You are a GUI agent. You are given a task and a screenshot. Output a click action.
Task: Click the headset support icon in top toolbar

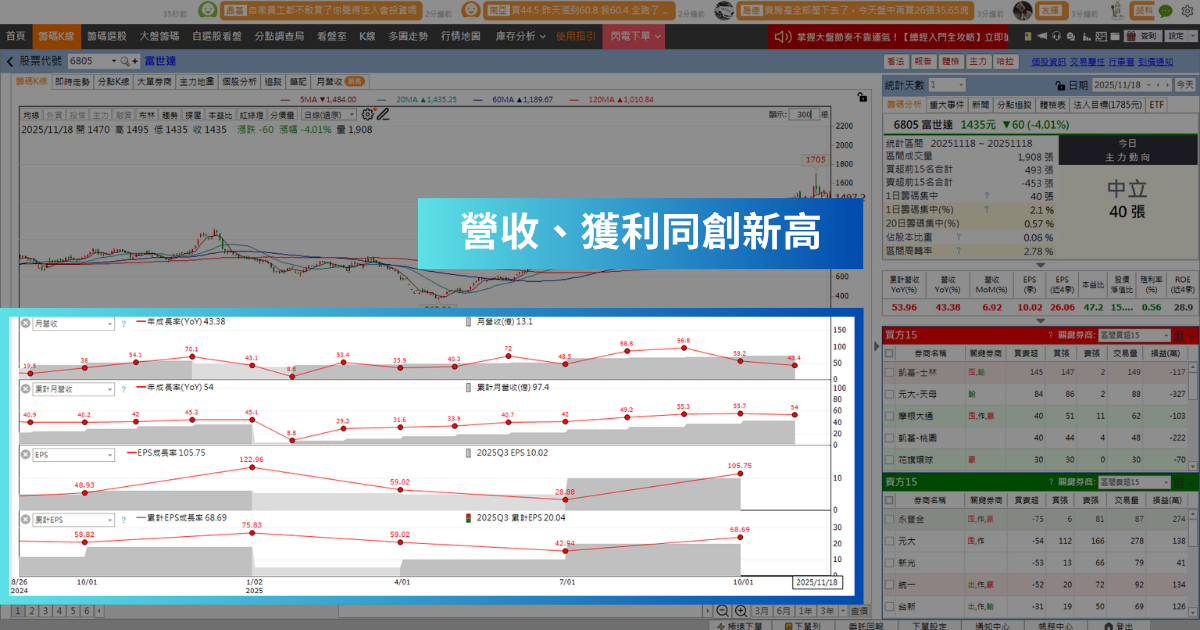pyautogui.click(x=1056, y=36)
